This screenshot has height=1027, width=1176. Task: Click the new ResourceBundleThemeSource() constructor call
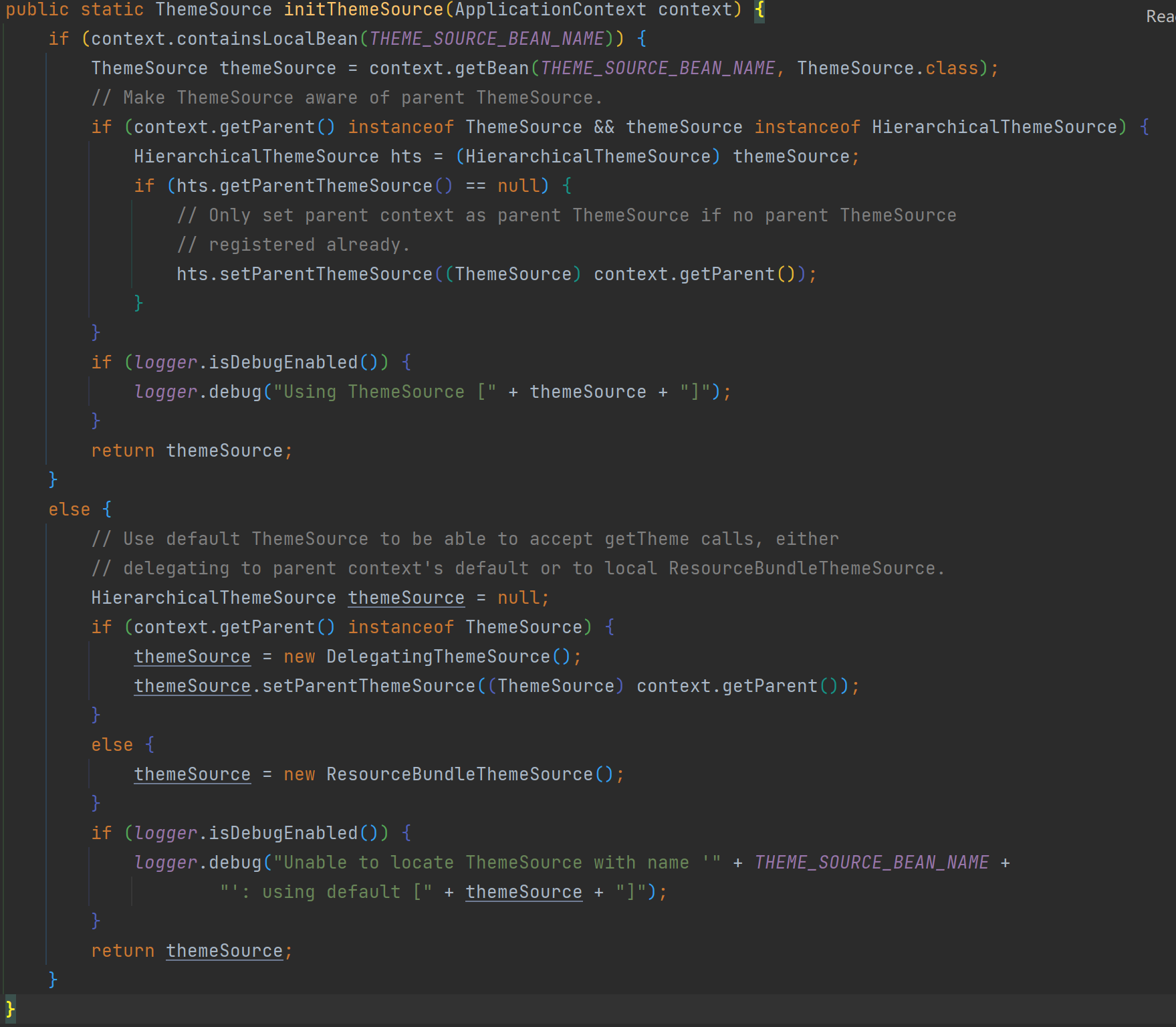click(x=449, y=774)
